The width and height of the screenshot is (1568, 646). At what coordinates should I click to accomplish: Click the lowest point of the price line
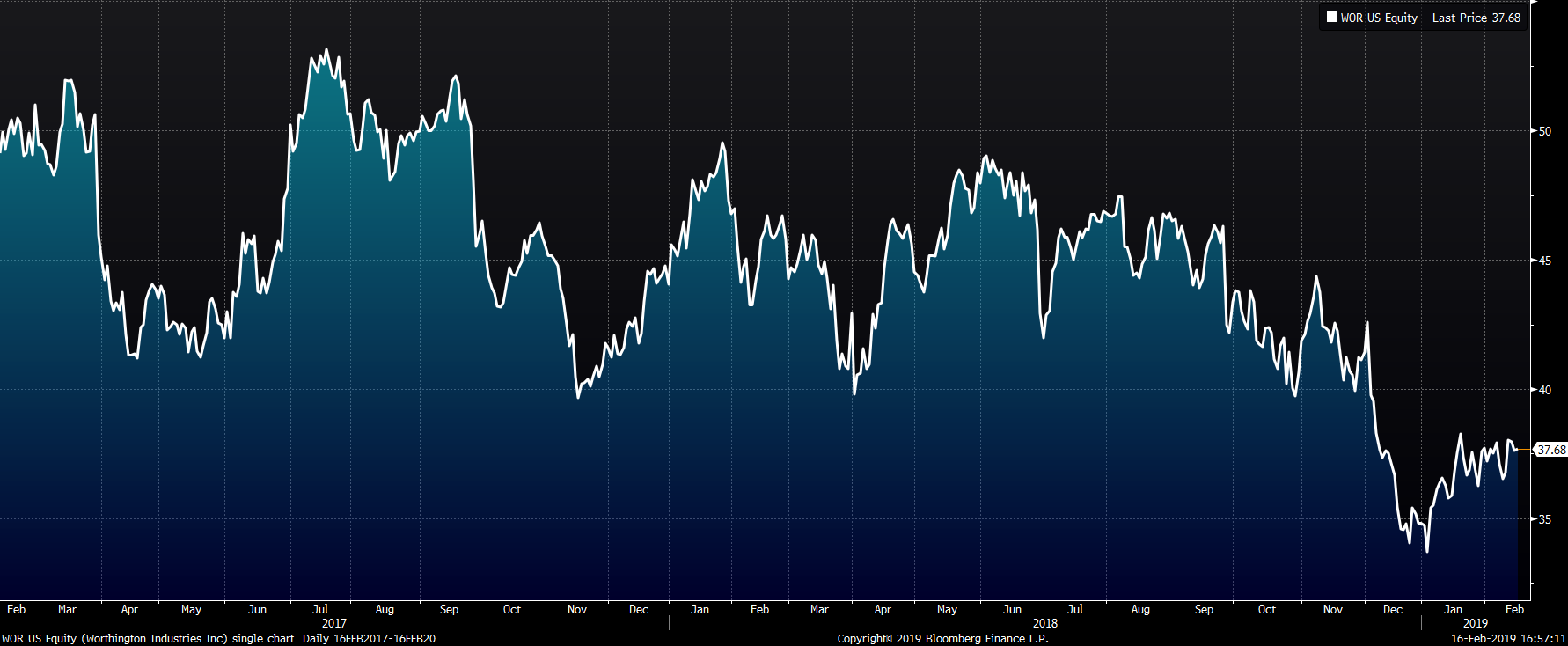click(x=1426, y=552)
